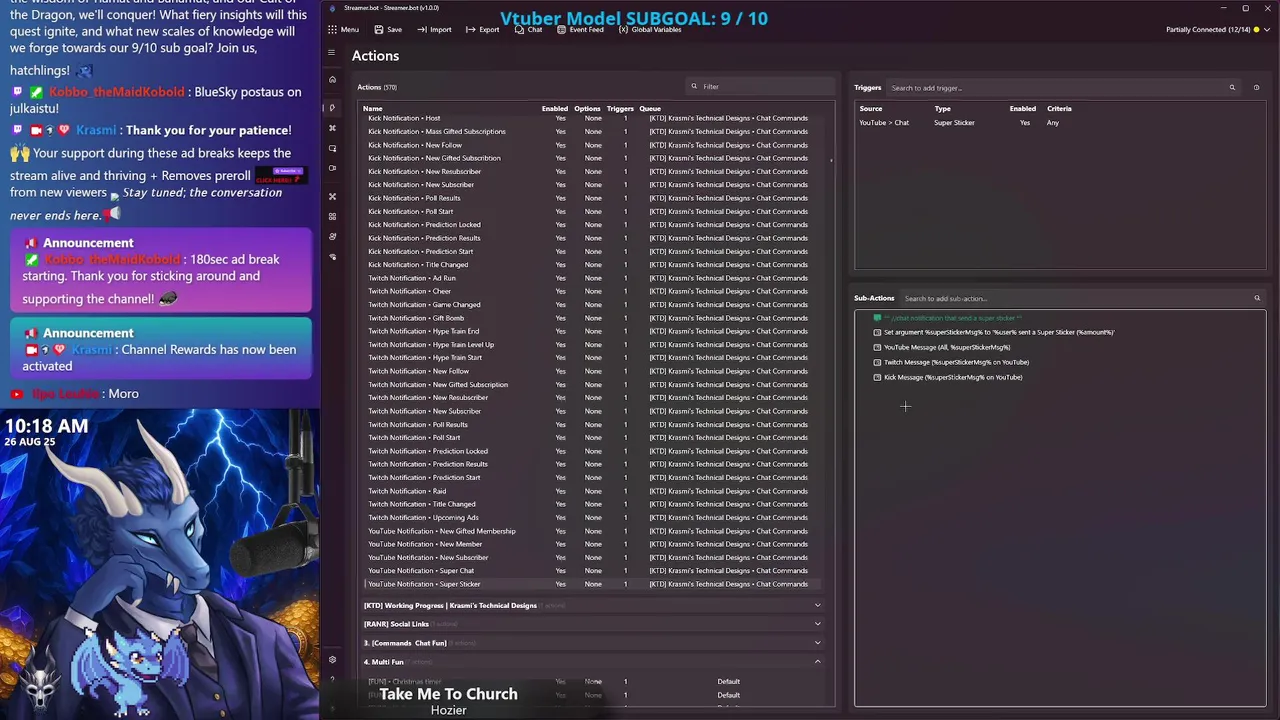1280x720 pixels.
Task: Select Twitch Notification • Gift Bomb action
Action: tap(592, 318)
